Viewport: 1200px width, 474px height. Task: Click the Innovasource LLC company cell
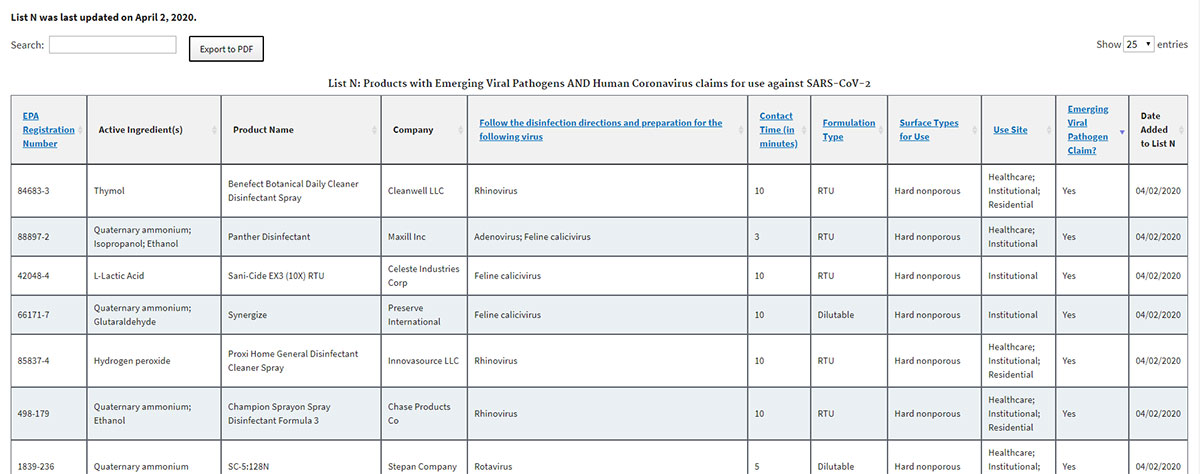424,361
